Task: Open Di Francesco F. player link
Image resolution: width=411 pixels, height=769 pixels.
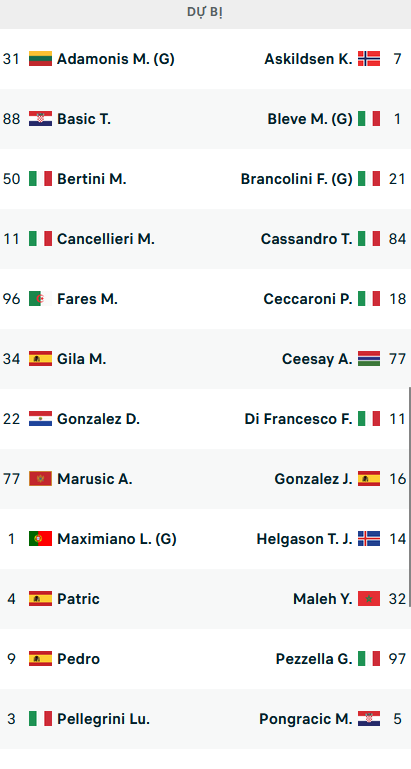Action: pyautogui.click(x=298, y=419)
